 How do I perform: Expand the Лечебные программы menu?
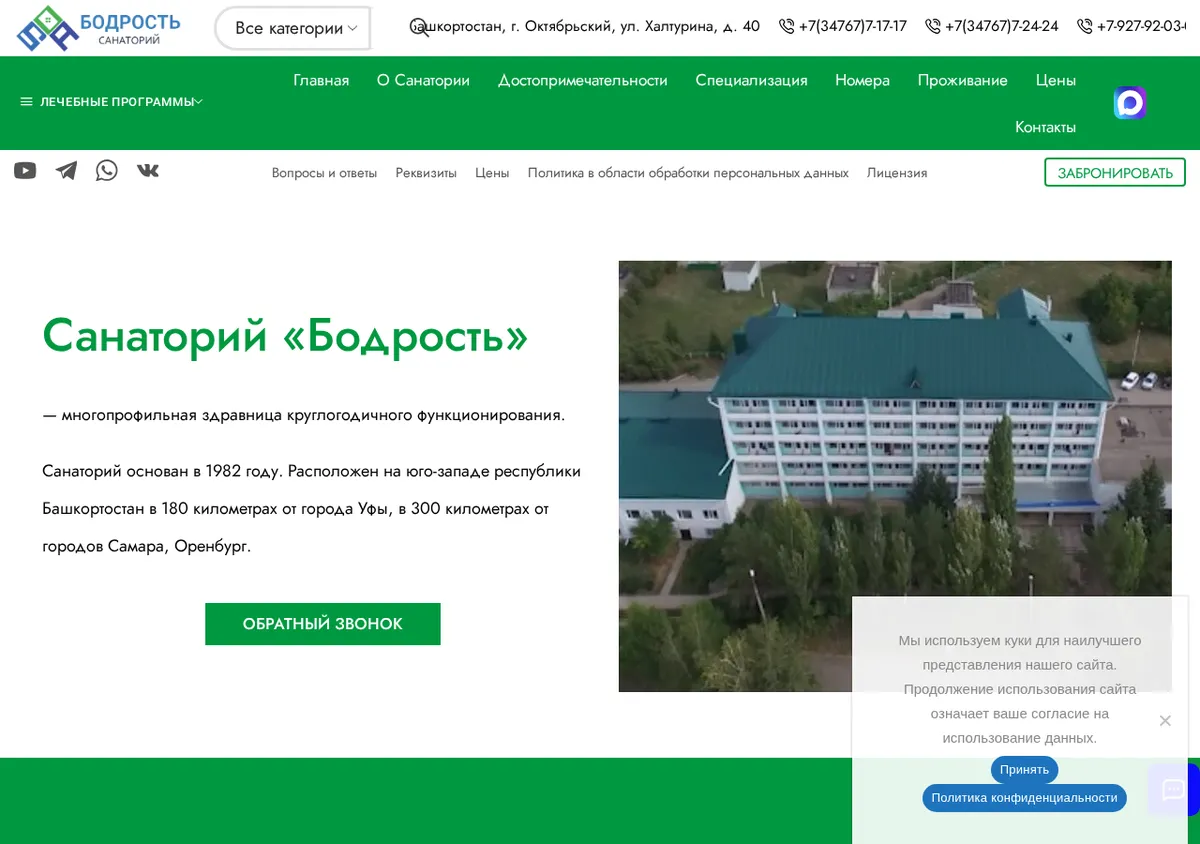(x=111, y=102)
